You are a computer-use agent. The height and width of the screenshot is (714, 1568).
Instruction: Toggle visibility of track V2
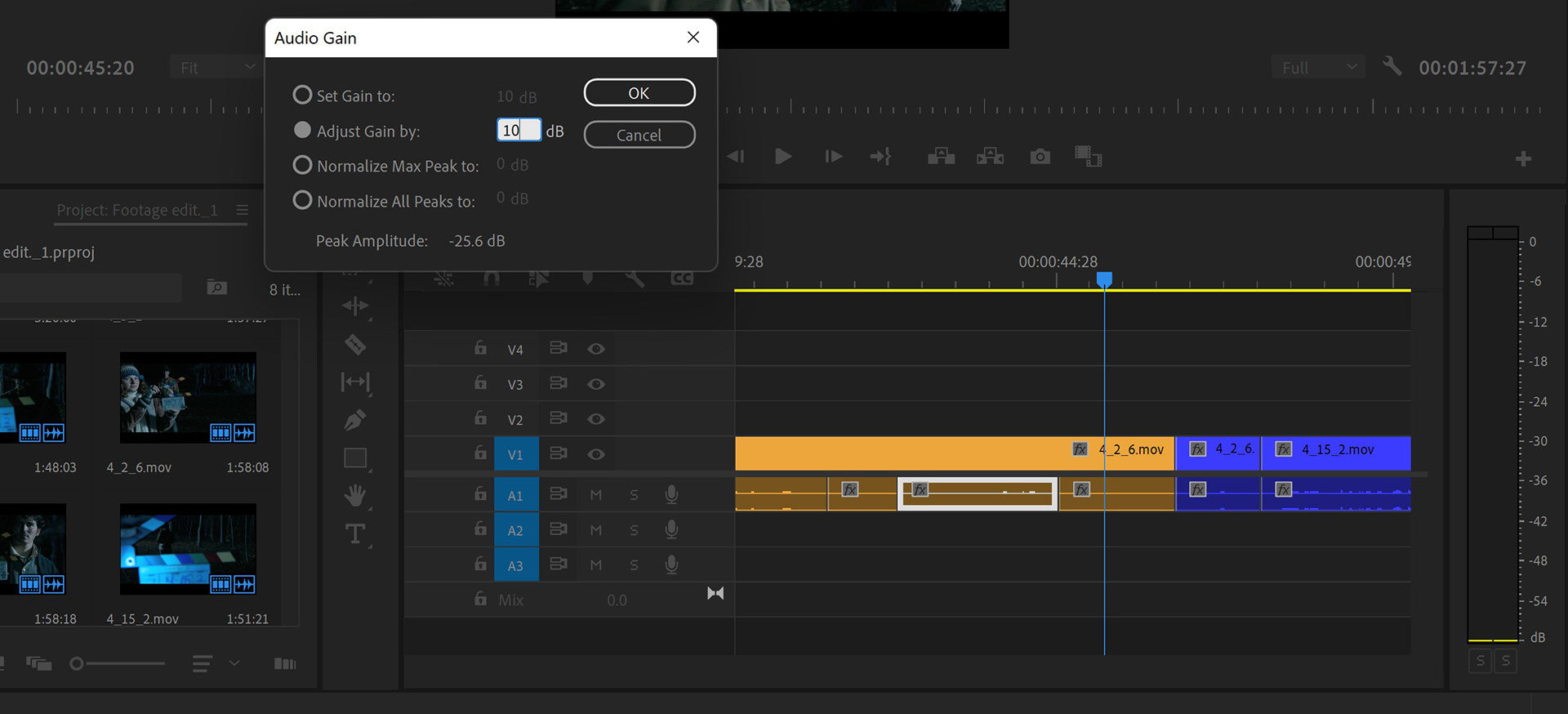click(596, 419)
